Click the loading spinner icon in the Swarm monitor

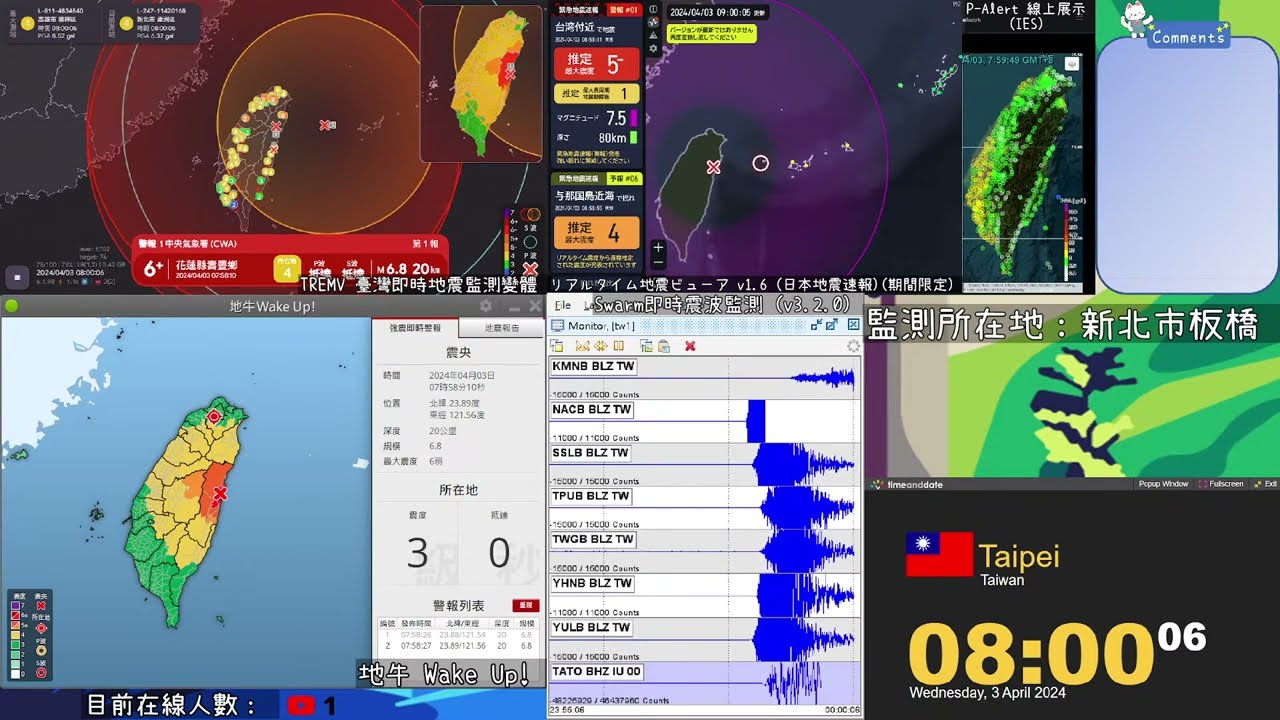coord(853,346)
